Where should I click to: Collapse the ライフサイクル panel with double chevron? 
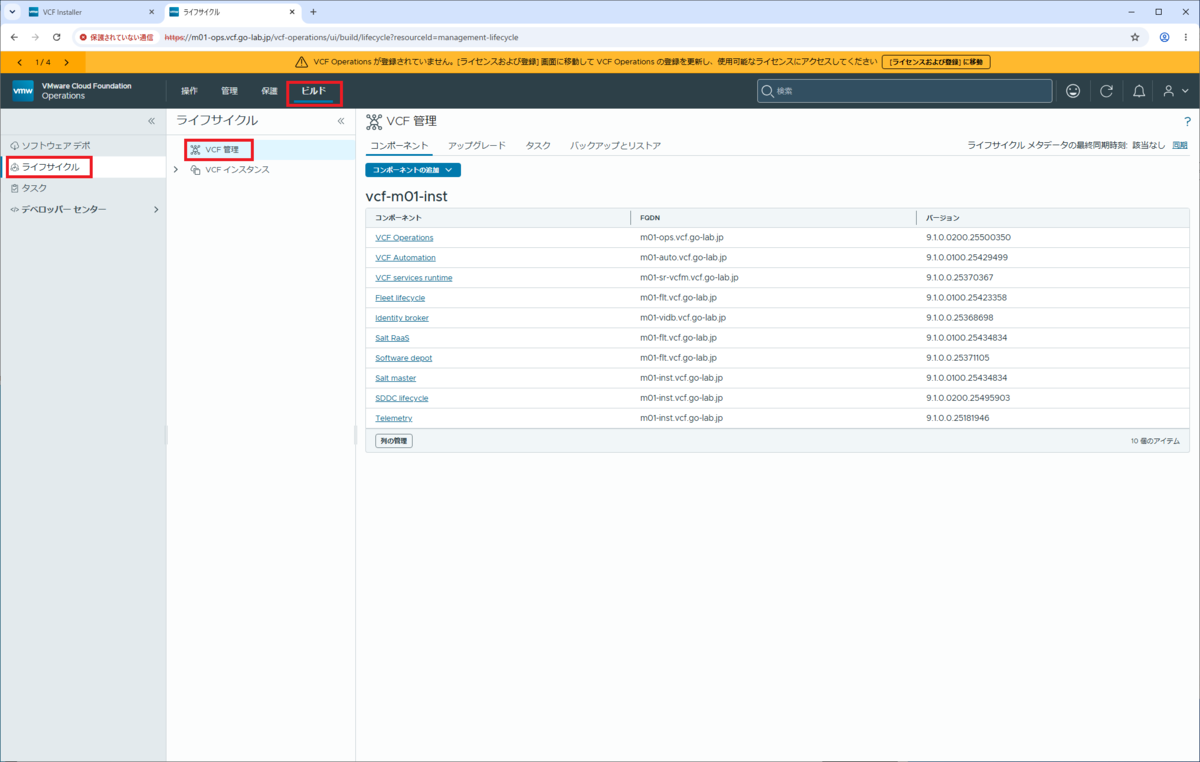point(340,121)
